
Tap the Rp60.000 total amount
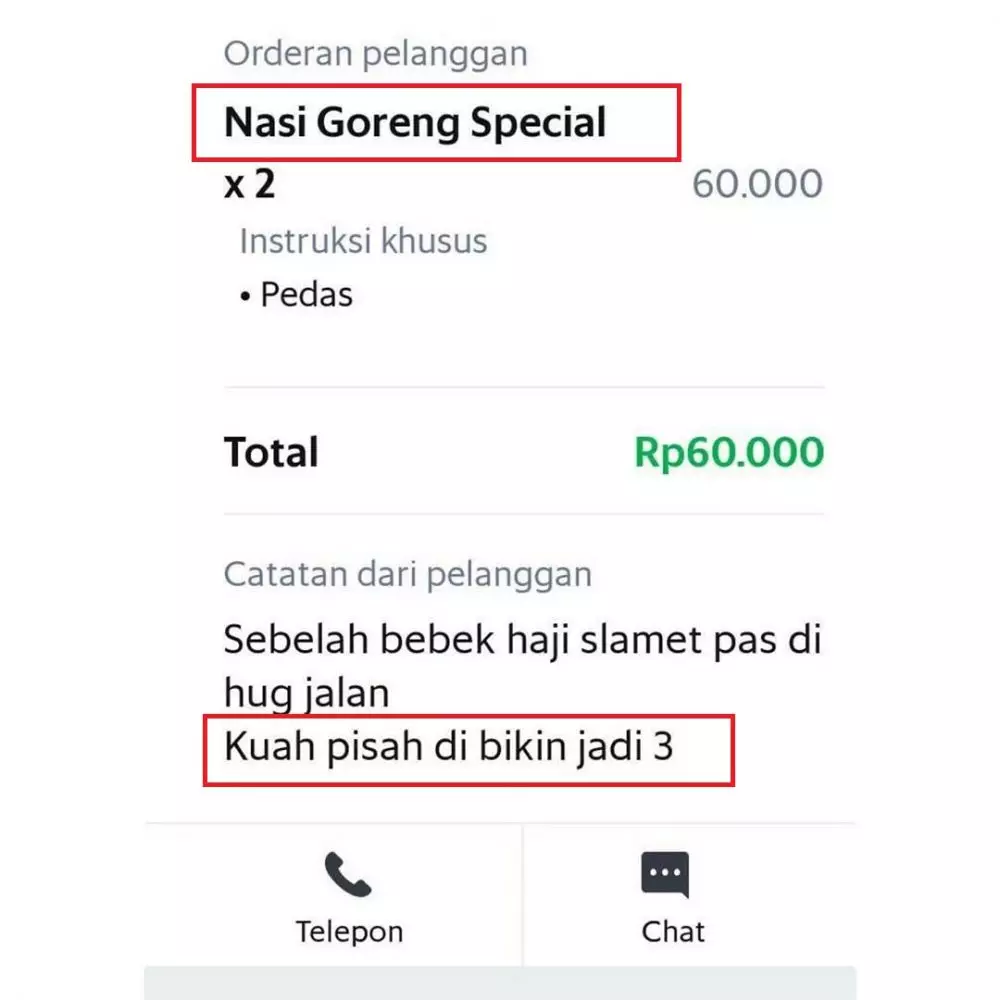tap(729, 452)
